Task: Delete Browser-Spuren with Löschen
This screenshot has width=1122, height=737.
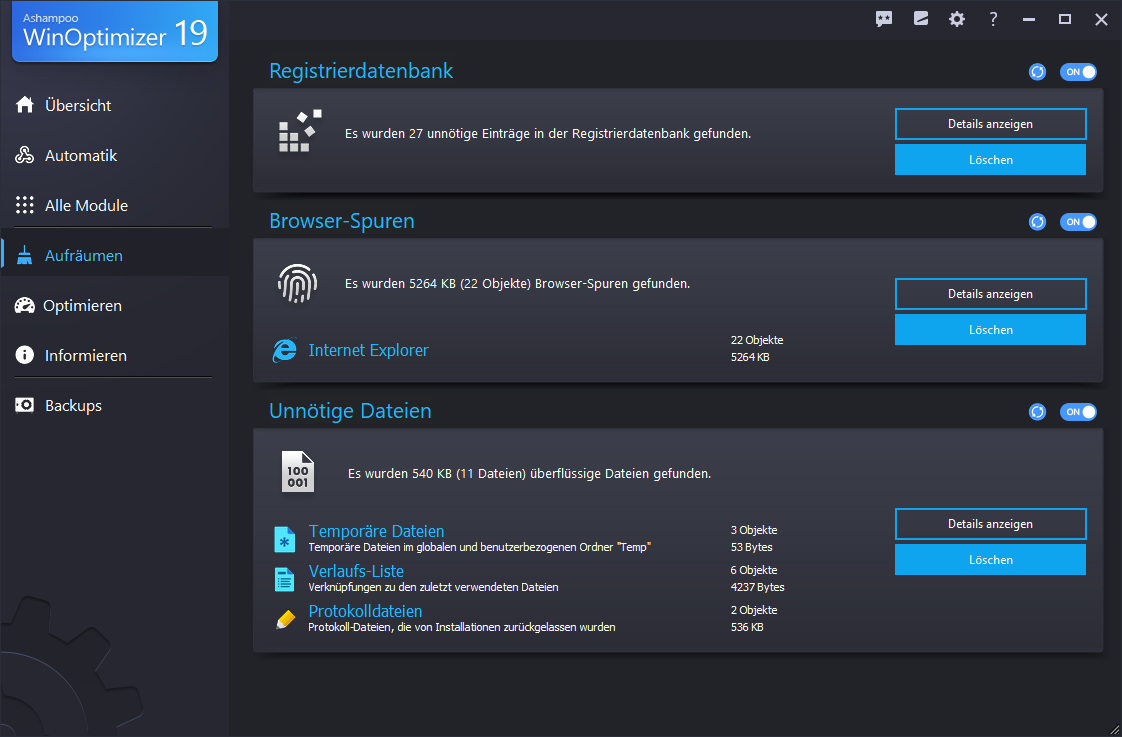Action: [x=990, y=330]
